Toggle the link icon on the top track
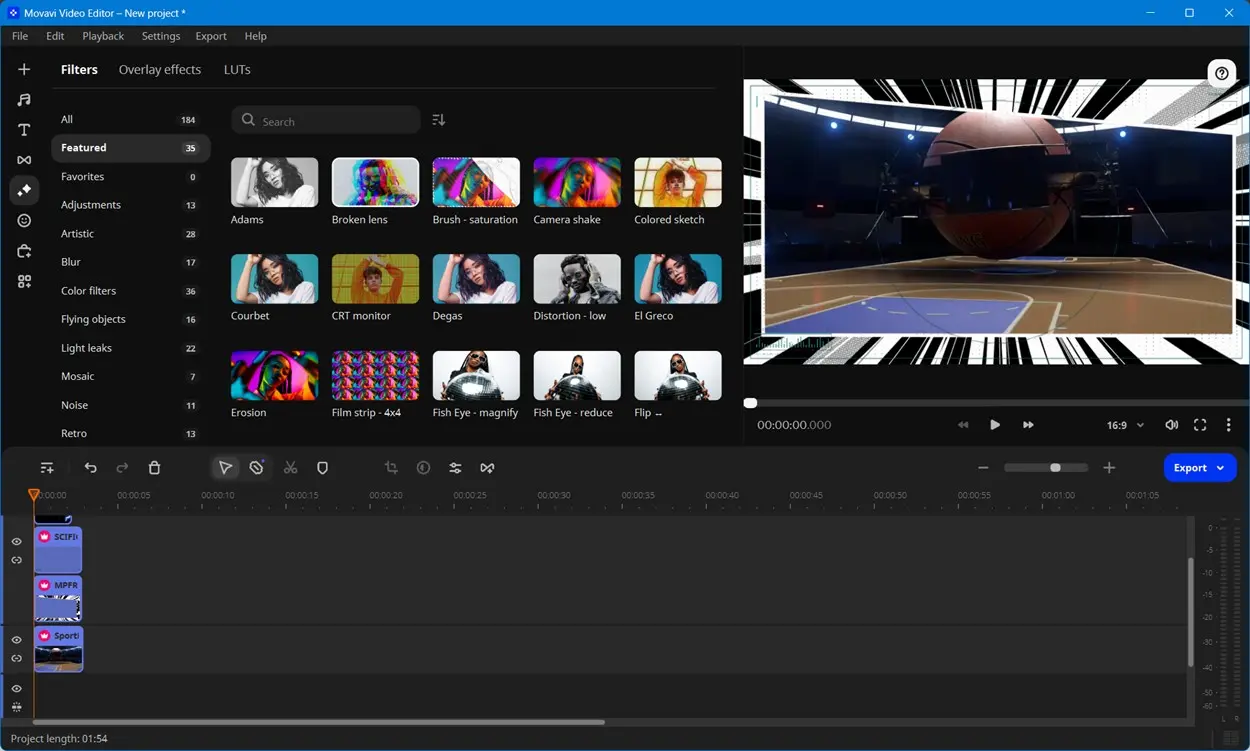The width and height of the screenshot is (1250, 751). (16, 561)
